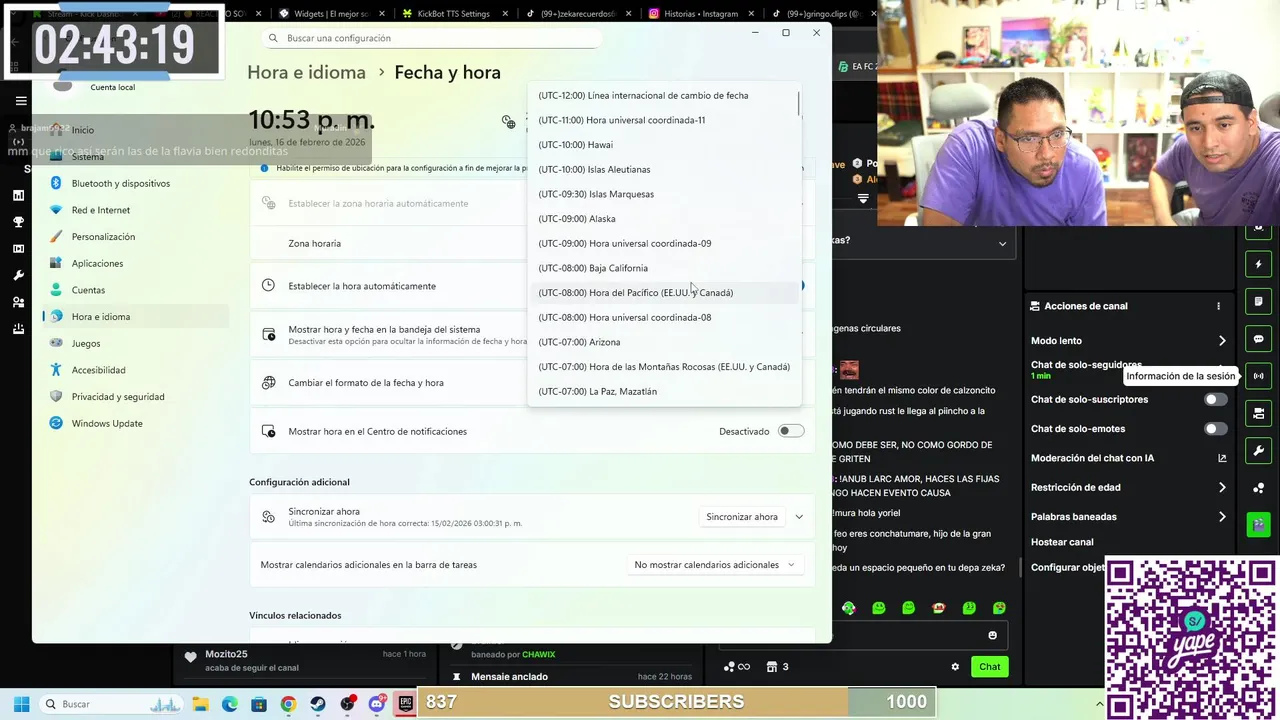Expand Palabras baneadas options

[x=1222, y=517]
